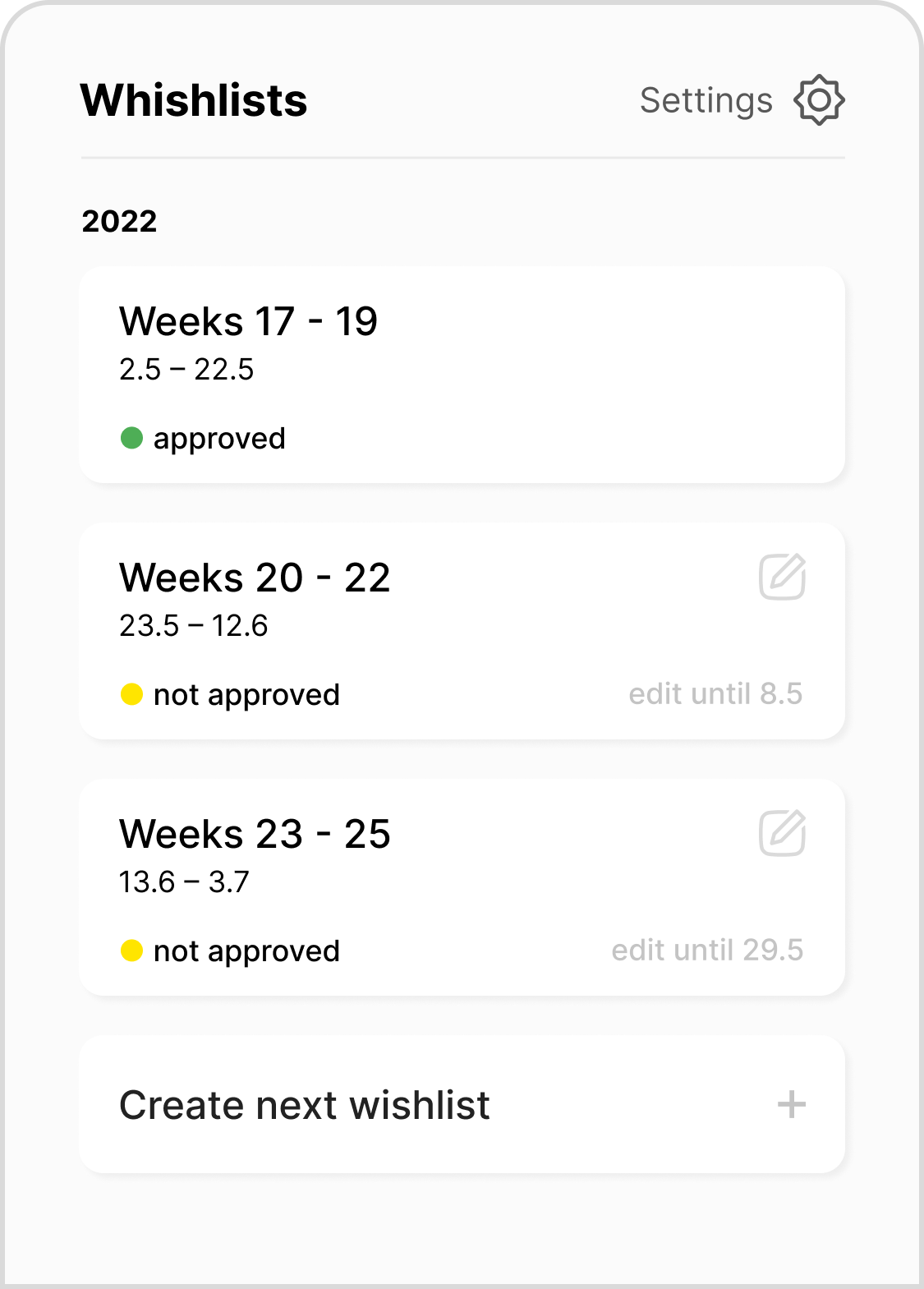Click the 2.5 – 22.5 date range
The height and width of the screenshot is (1289, 924).
coord(186,370)
